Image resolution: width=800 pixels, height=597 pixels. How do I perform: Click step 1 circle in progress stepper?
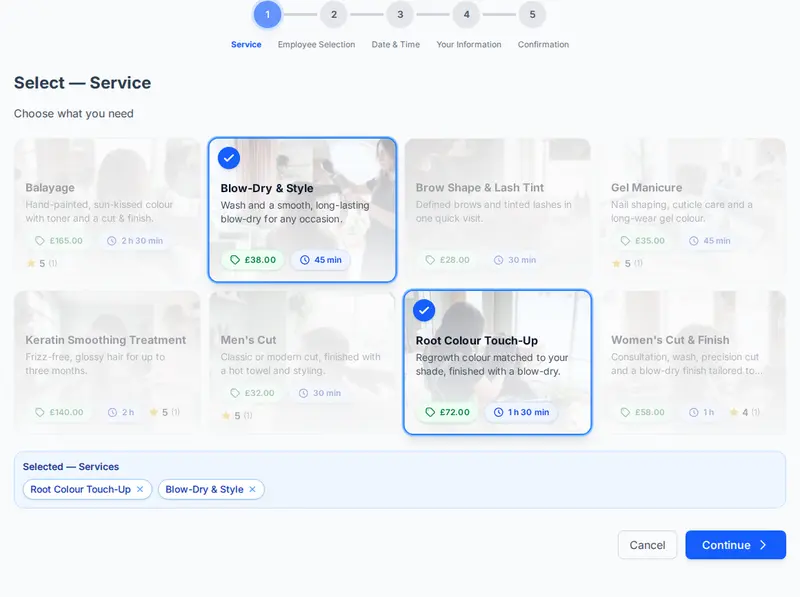point(267,14)
